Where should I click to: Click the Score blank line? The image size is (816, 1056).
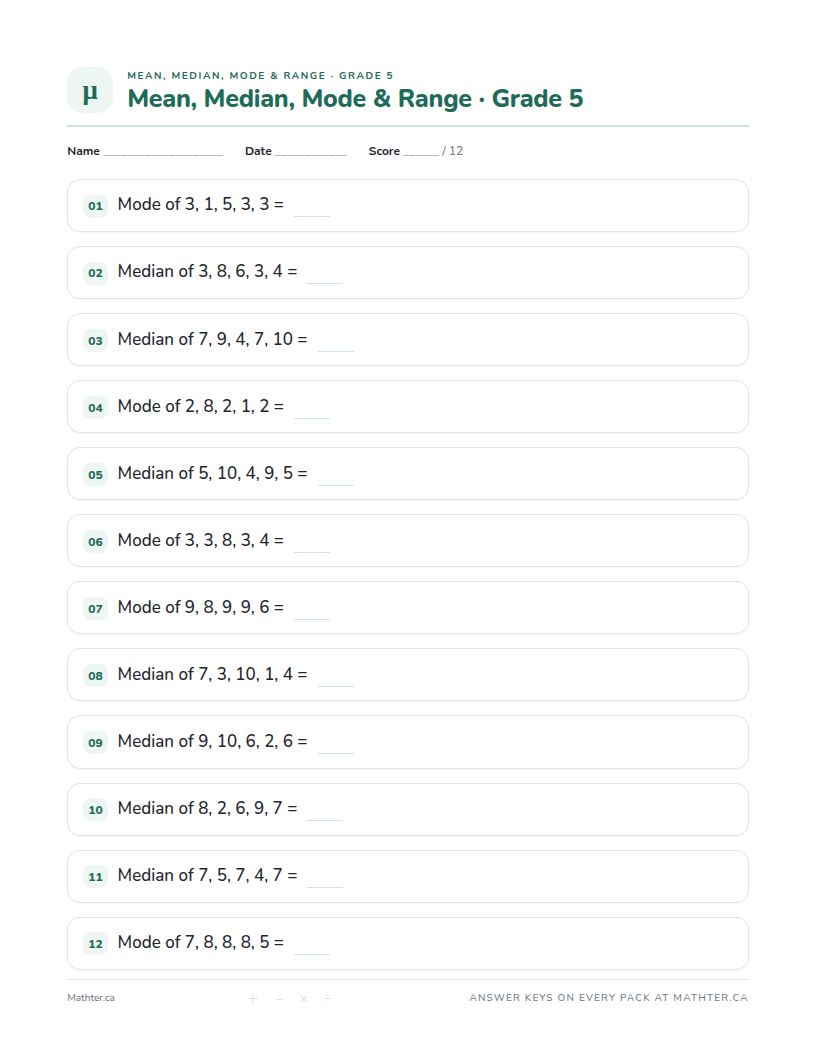click(x=421, y=154)
